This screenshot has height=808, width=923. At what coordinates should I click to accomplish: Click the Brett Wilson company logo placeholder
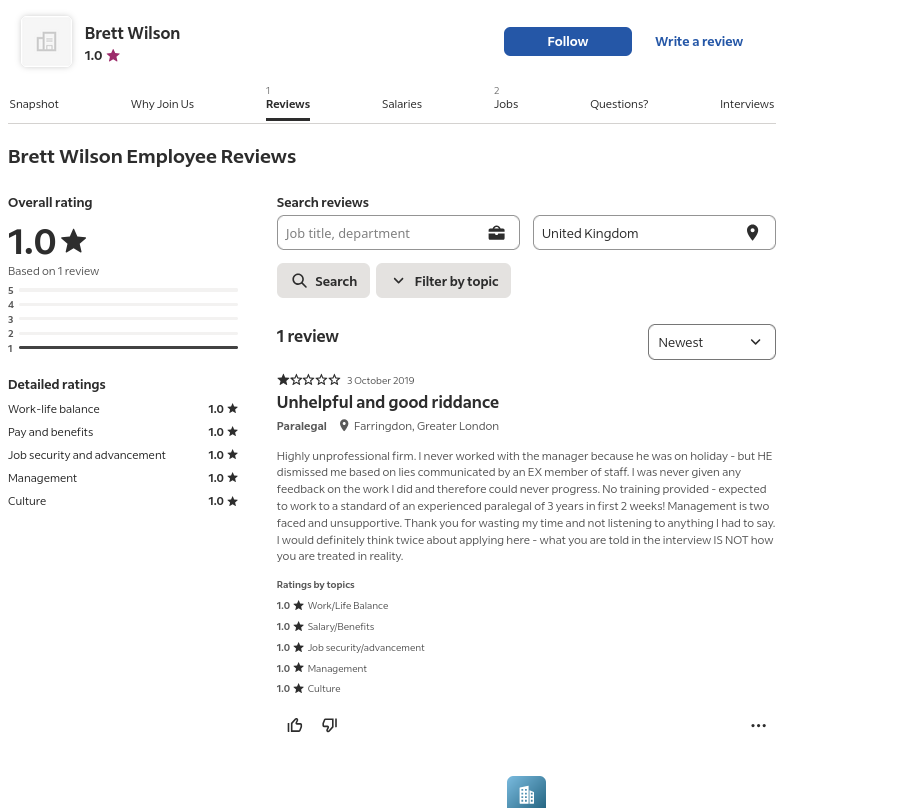(x=47, y=42)
